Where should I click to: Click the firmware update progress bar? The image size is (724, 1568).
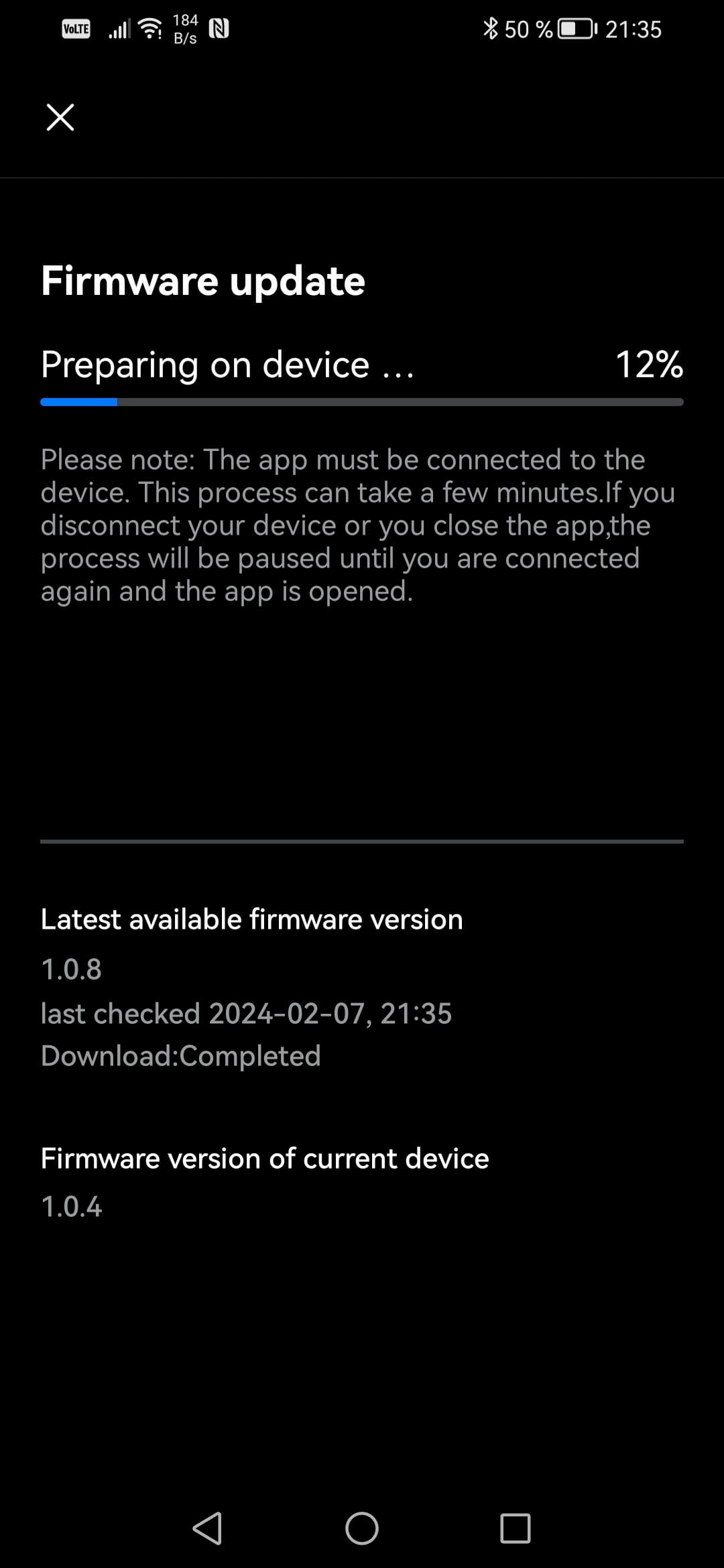pyautogui.click(x=362, y=402)
